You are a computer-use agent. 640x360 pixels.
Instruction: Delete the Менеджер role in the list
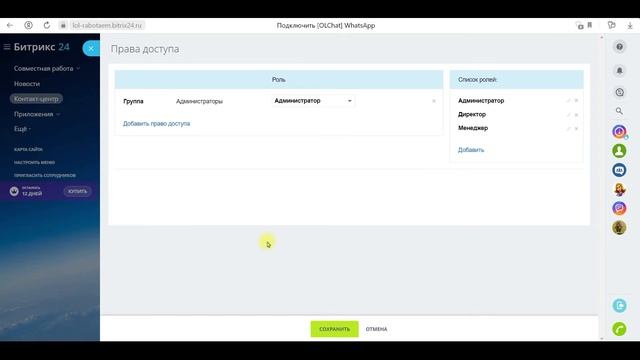[576, 129]
